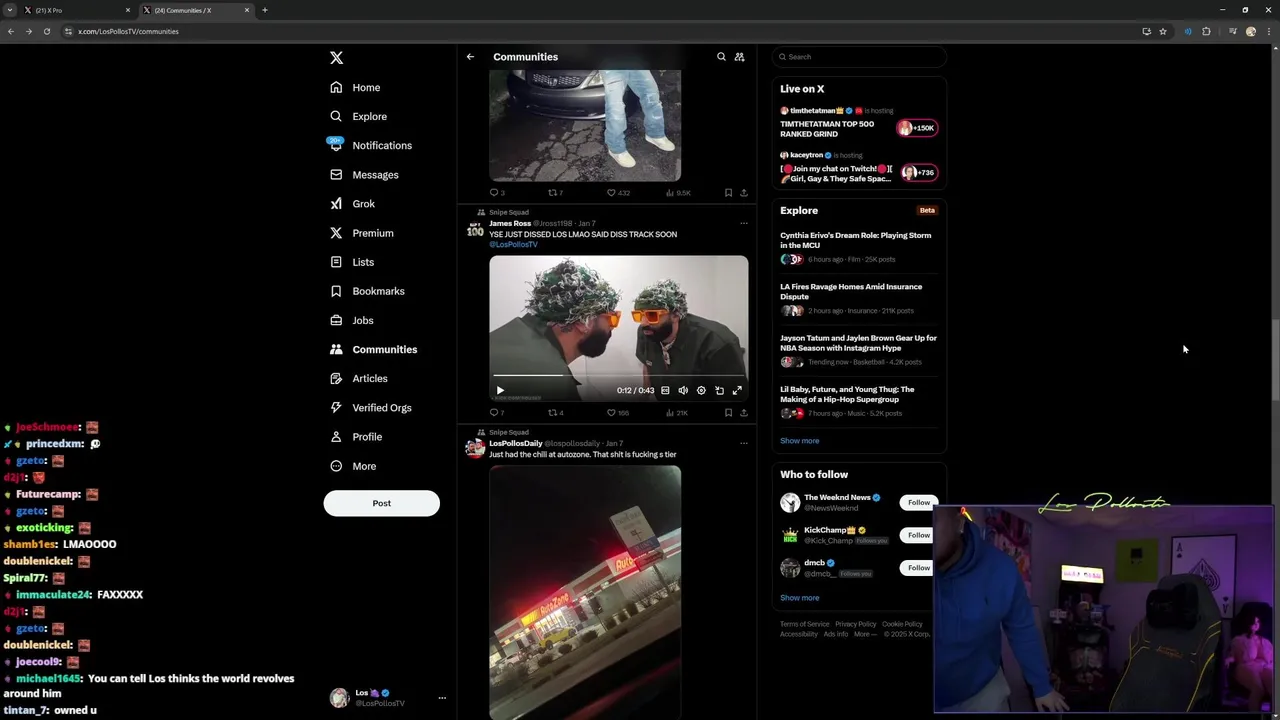This screenshot has width=1280, height=720.
Task: Open the three-dot menu on James Ross post
Action: coord(743,223)
